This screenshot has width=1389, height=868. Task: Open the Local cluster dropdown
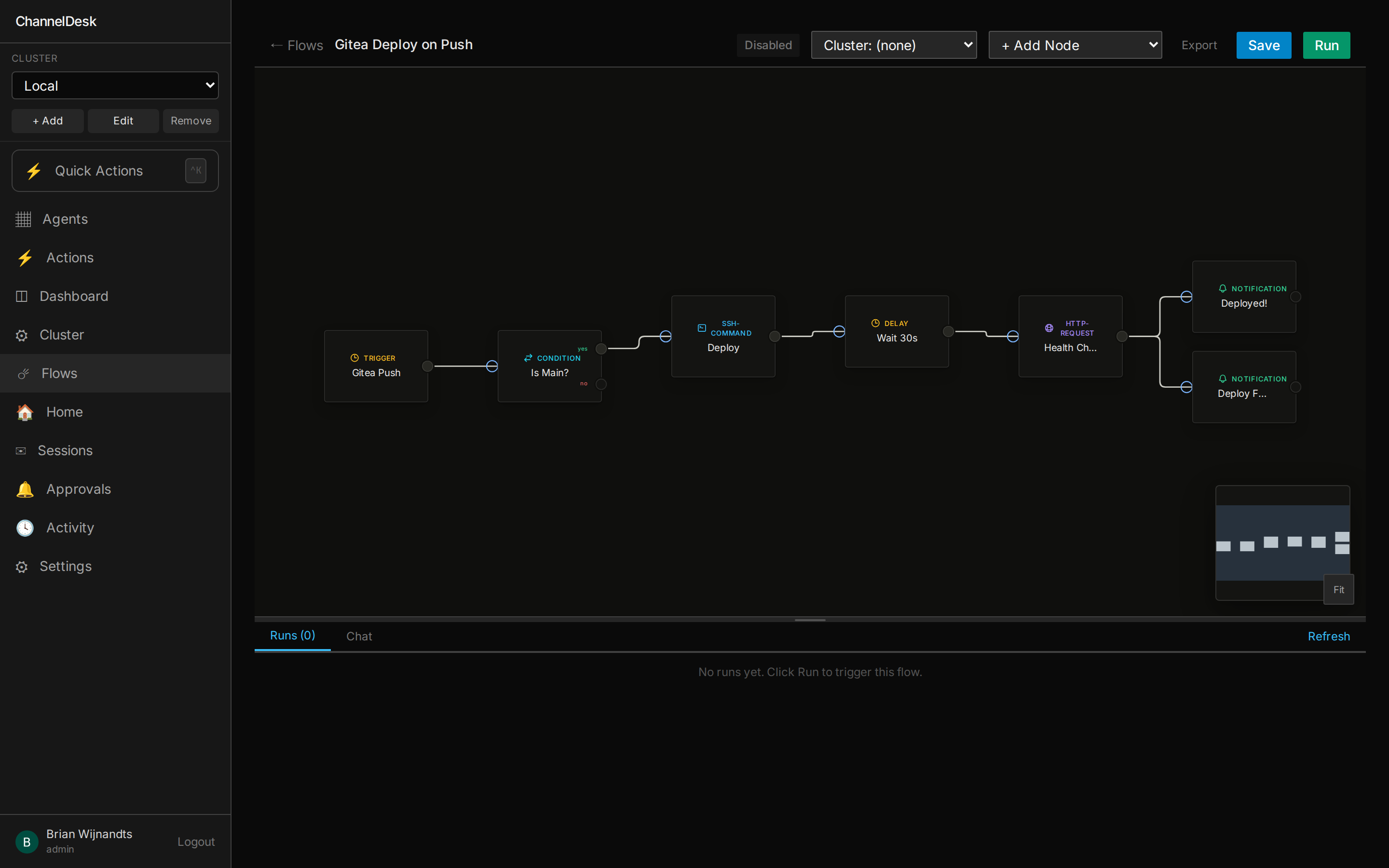click(115, 85)
